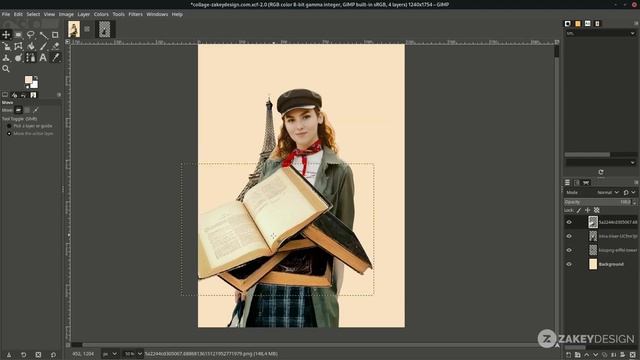Select the Text tool
This screenshot has width=640, height=360.
click(43, 58)
